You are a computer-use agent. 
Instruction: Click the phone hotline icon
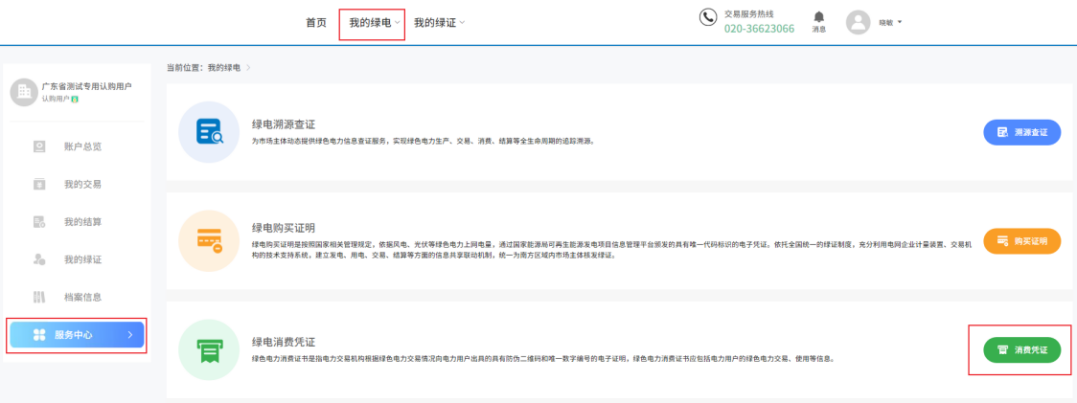(708, 18)
